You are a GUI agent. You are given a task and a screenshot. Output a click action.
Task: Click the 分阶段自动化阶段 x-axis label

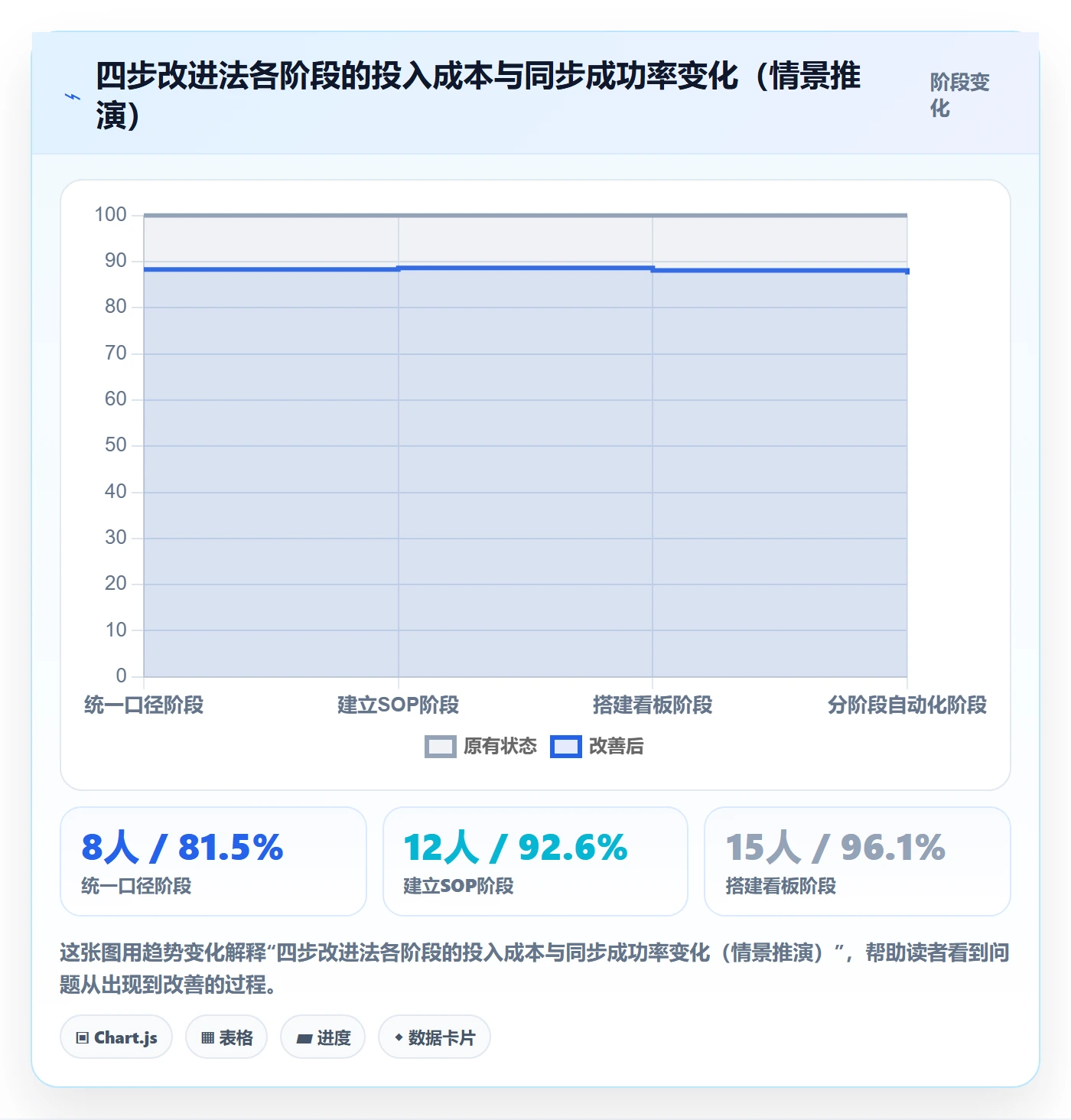(907, 705)
